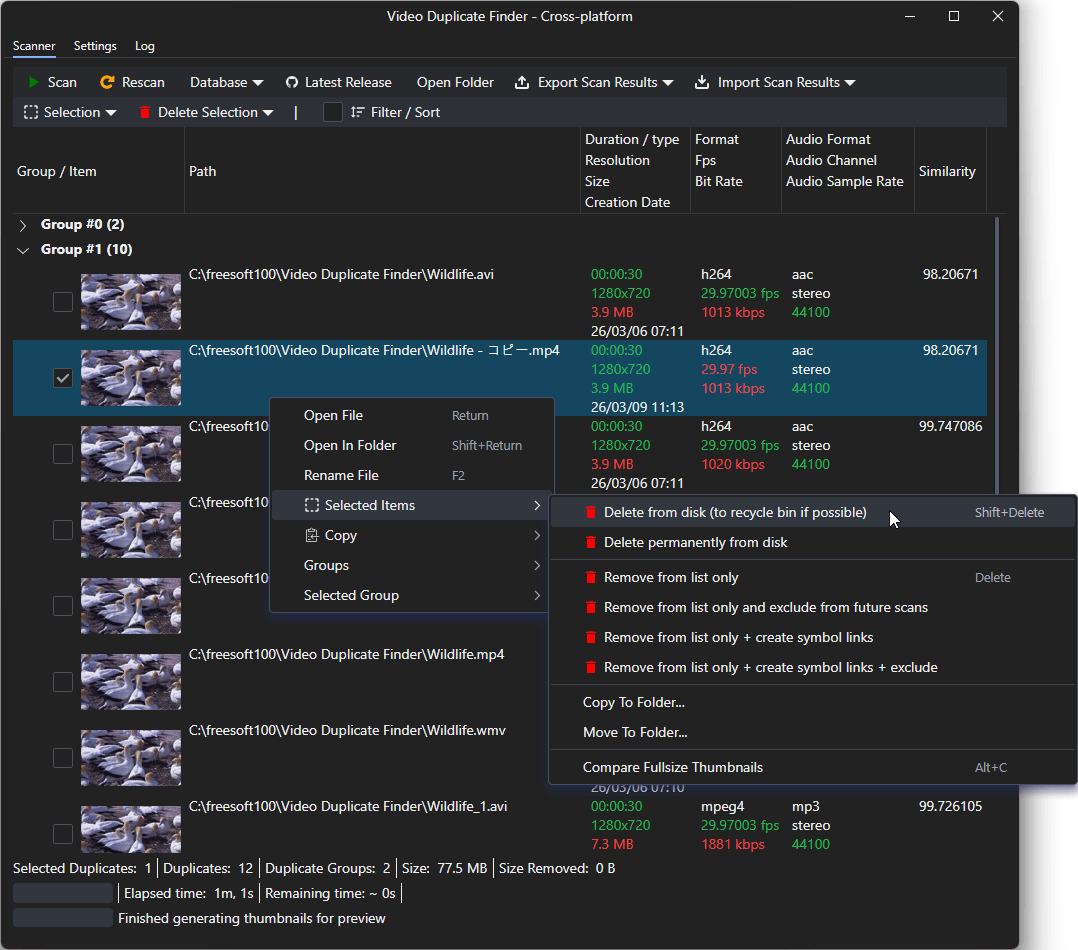Click the GitHub Latest Release icon
The height and width of the screenshot is (950, 1078).
292,83
